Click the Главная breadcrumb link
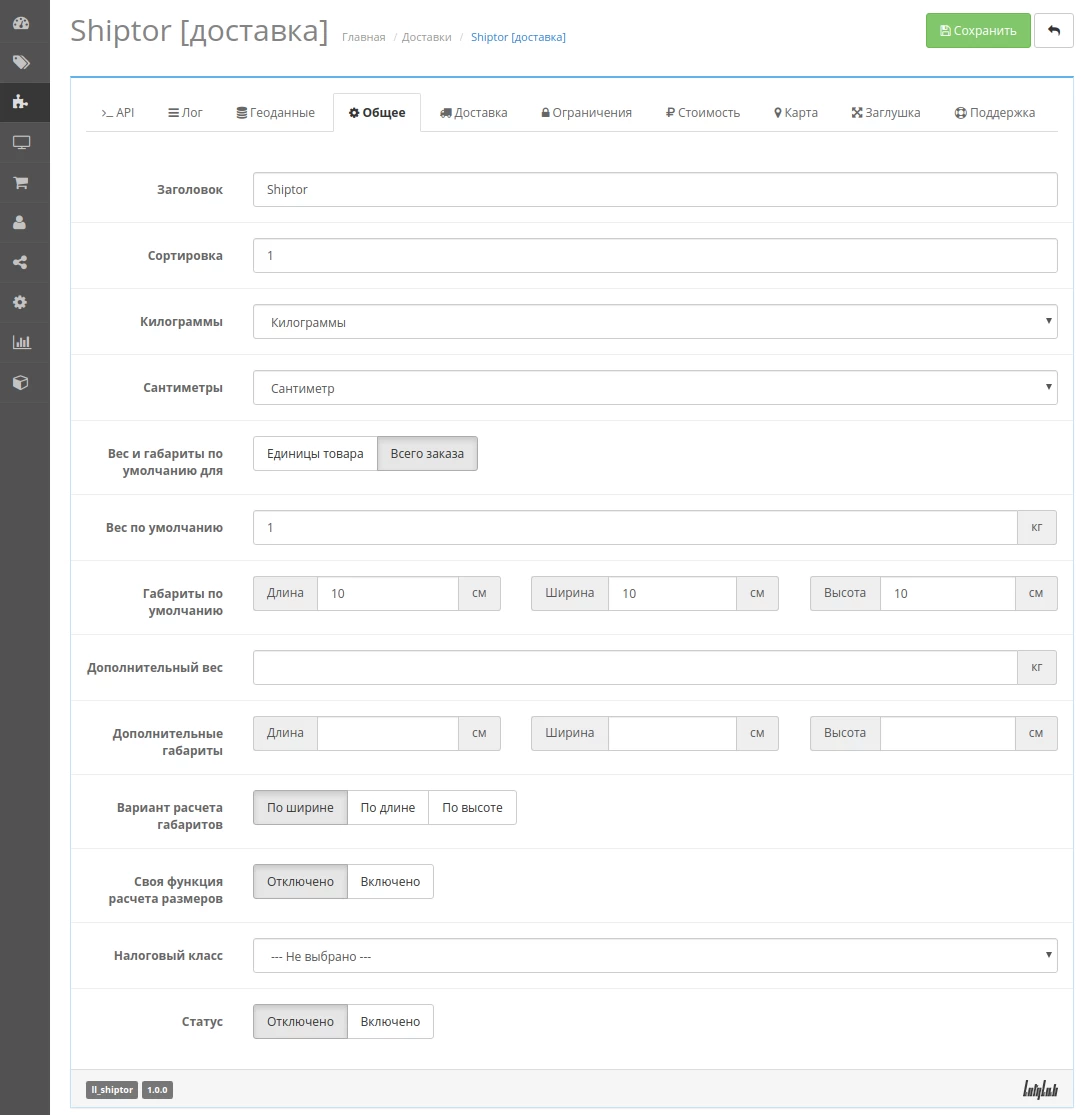This screenshot has height=1115, width=1081. (363, 37)
